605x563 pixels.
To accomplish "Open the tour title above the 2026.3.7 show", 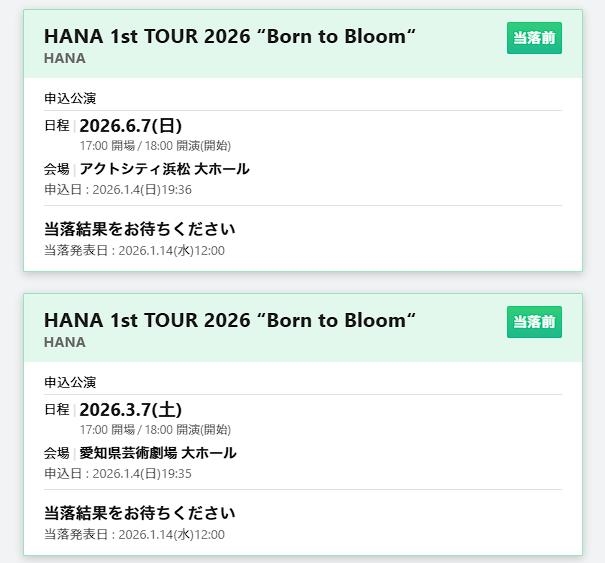I will tap(230, 320).
